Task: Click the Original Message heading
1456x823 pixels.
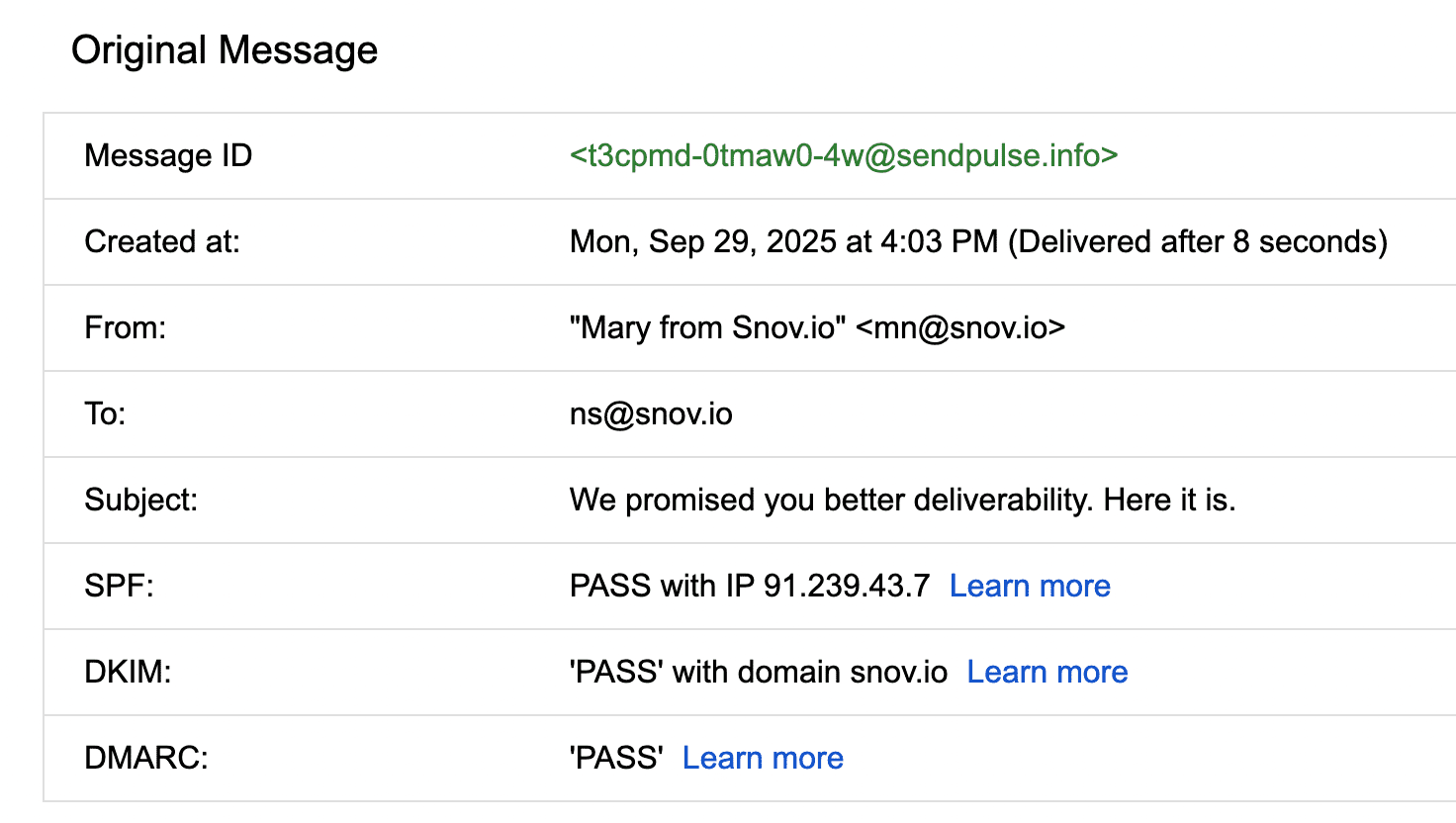Action: tap(225, 49)
